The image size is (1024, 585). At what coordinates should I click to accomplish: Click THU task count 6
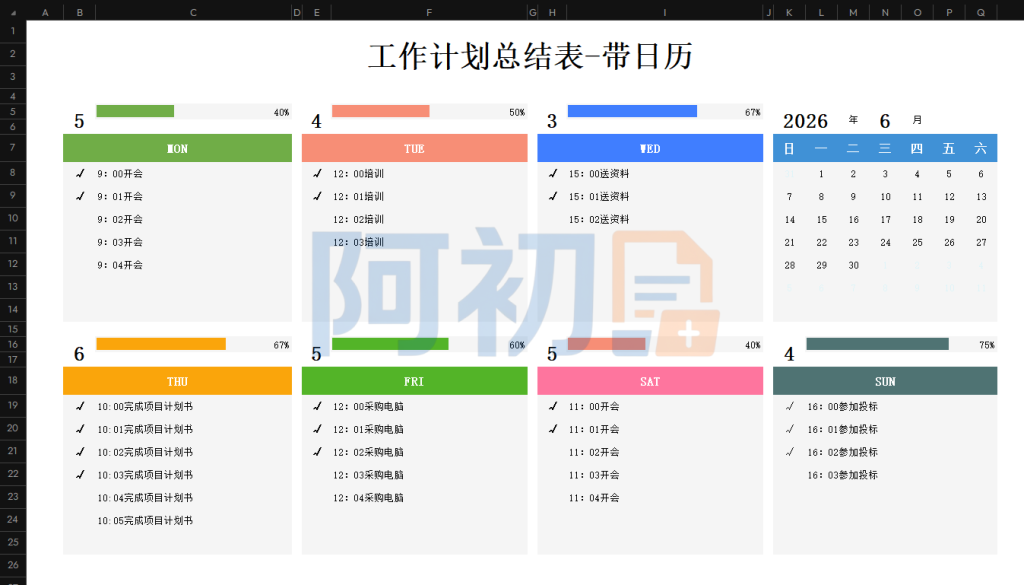79,355
